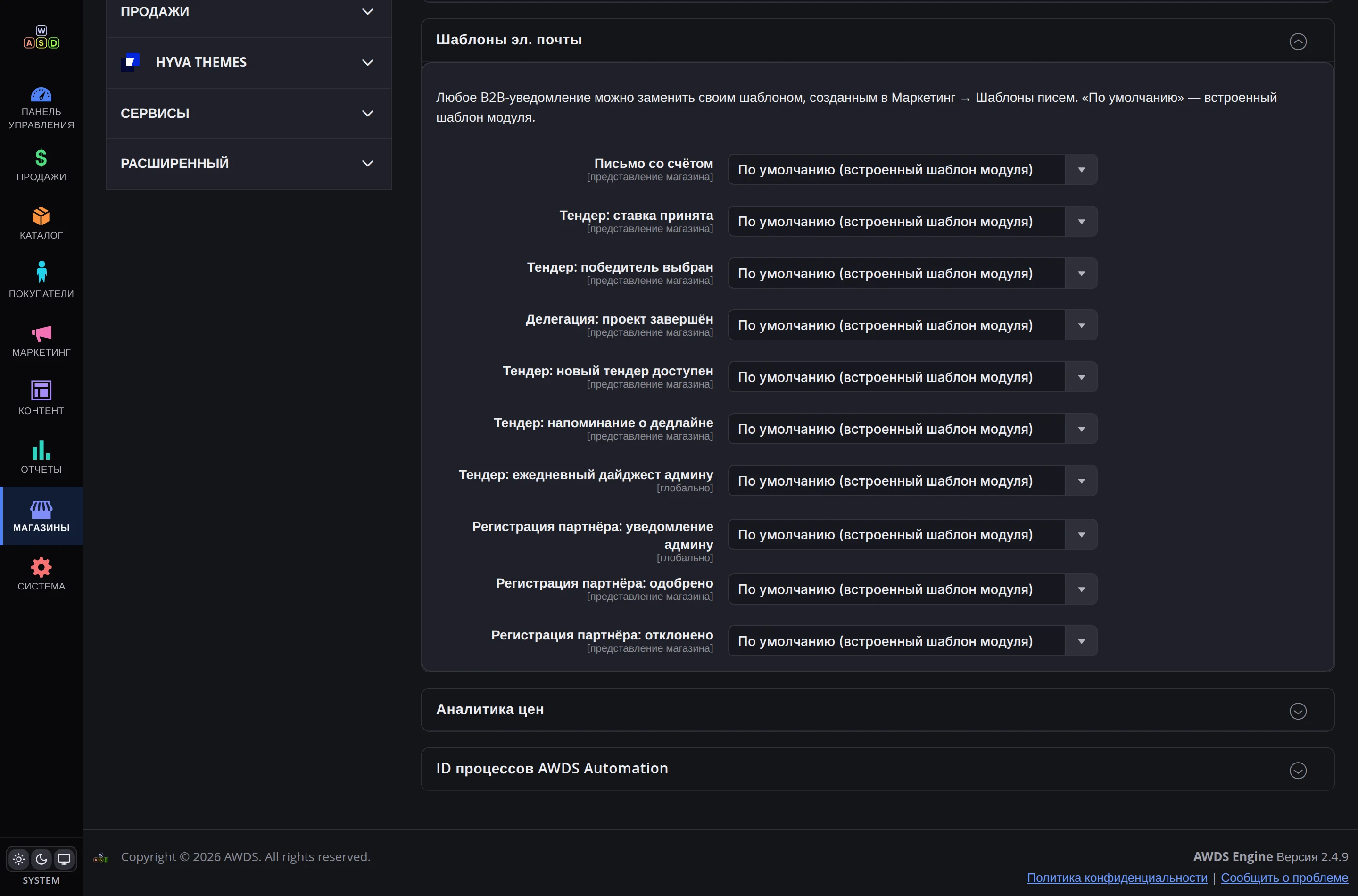The image size is (1358, 896).
Task: Expand the Сервисы config tab
Action: 248,113
